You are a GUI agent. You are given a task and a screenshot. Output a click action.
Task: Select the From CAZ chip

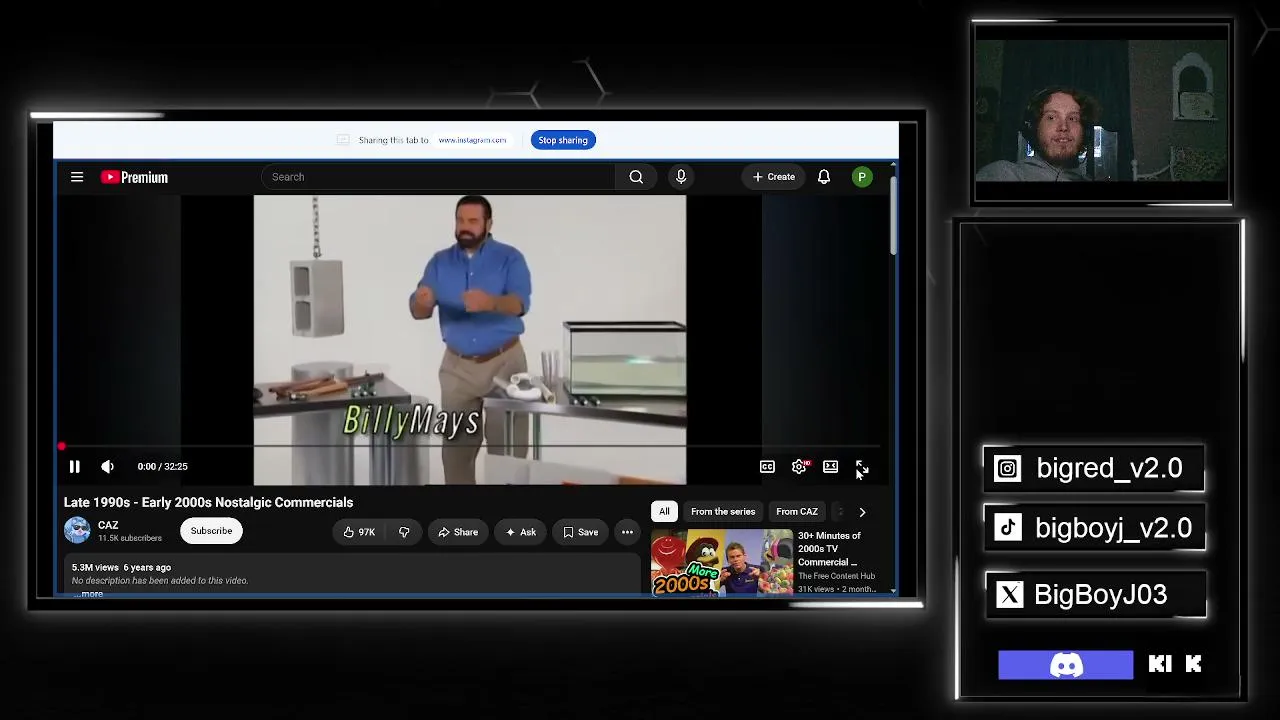(797, 512)
